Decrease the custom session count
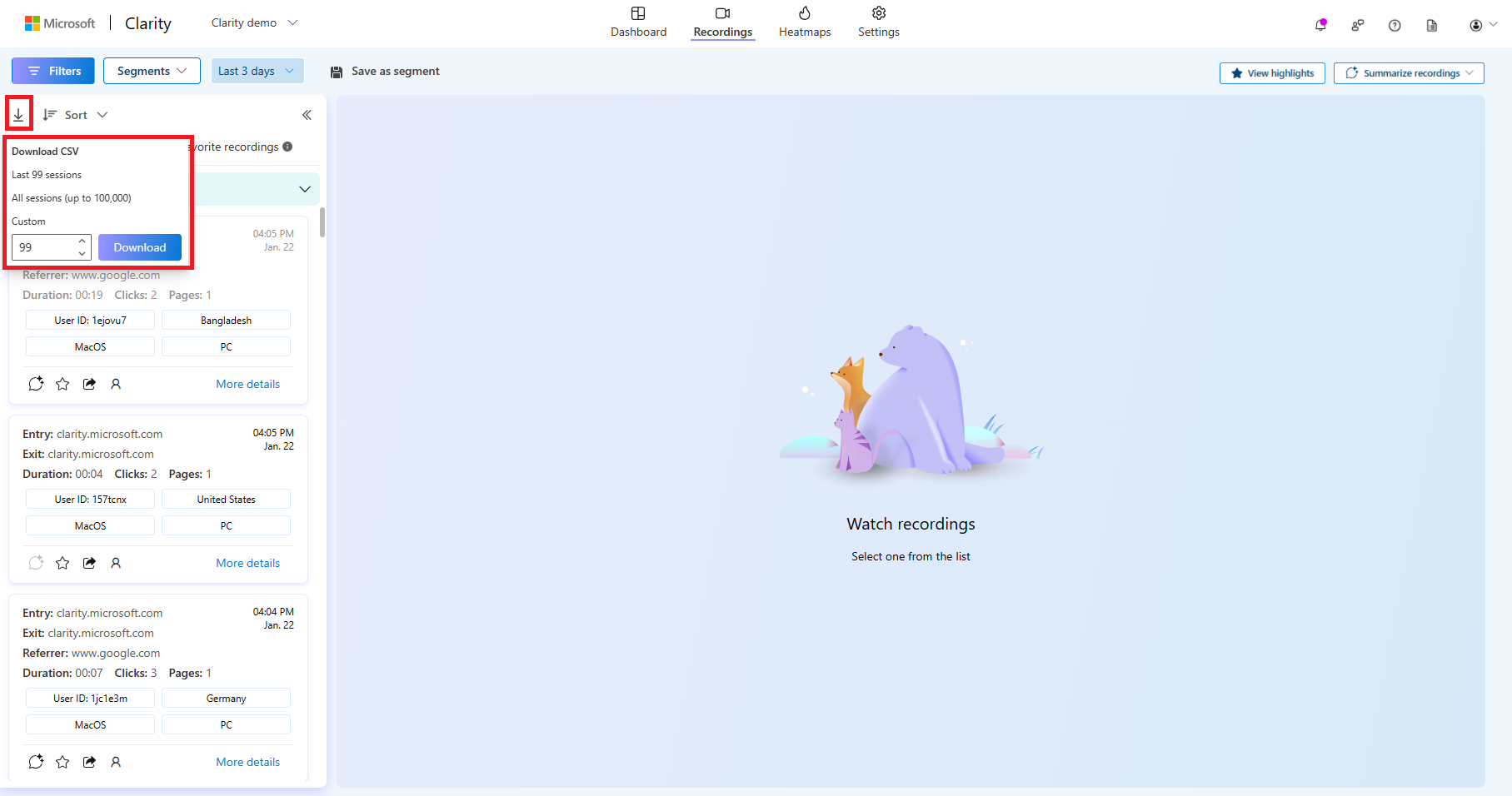This screenshot has height=796, width=1512. [82, 253]
